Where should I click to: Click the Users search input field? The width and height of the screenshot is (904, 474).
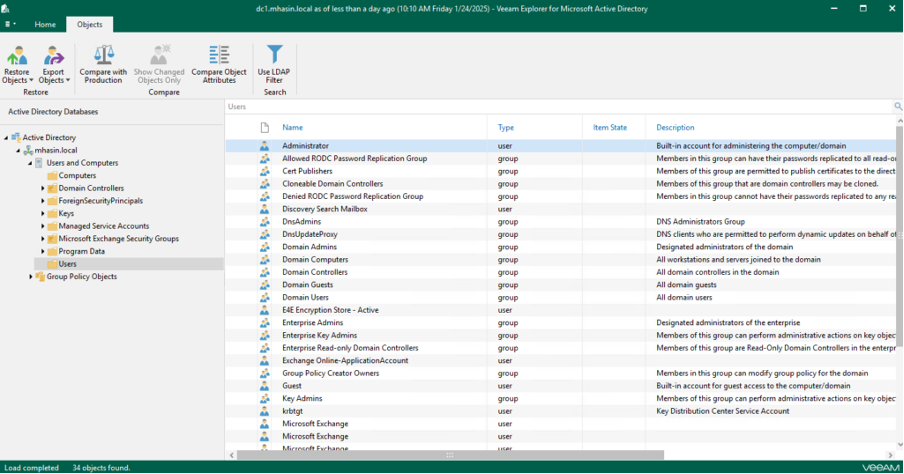(558, 106)
